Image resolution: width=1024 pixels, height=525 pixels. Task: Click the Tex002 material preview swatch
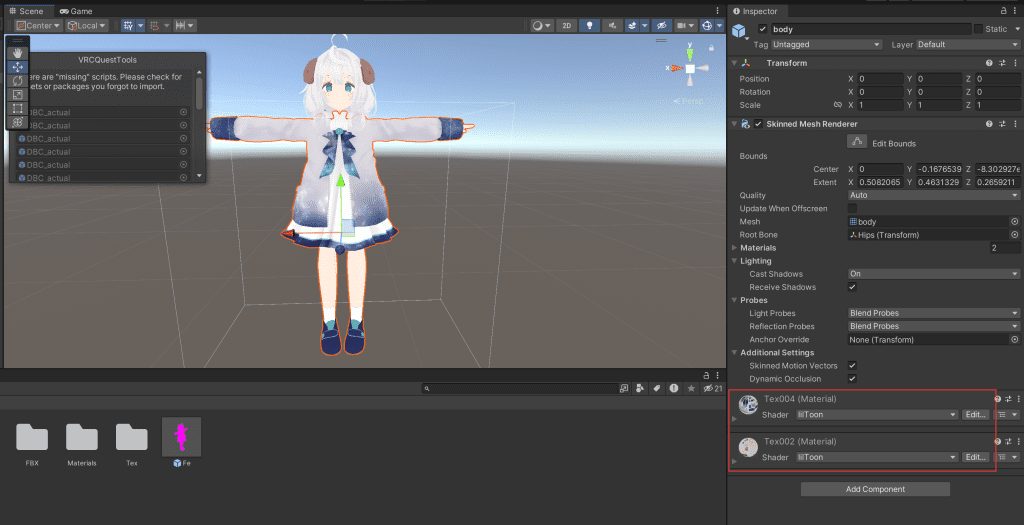tap(747, 447)
